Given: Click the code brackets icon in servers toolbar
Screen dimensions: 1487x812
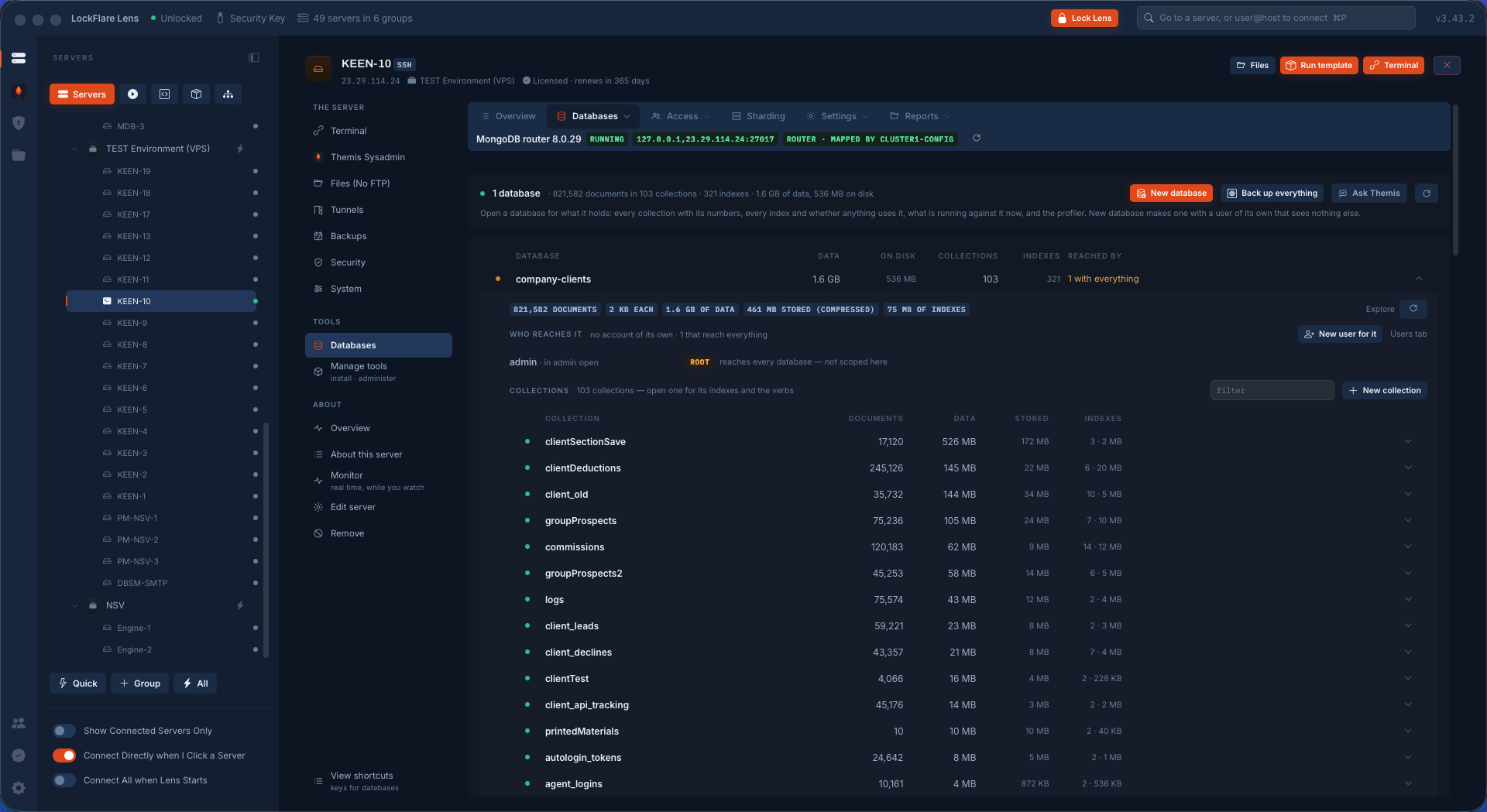Looking at the screenshot, I should click(165, 94).
